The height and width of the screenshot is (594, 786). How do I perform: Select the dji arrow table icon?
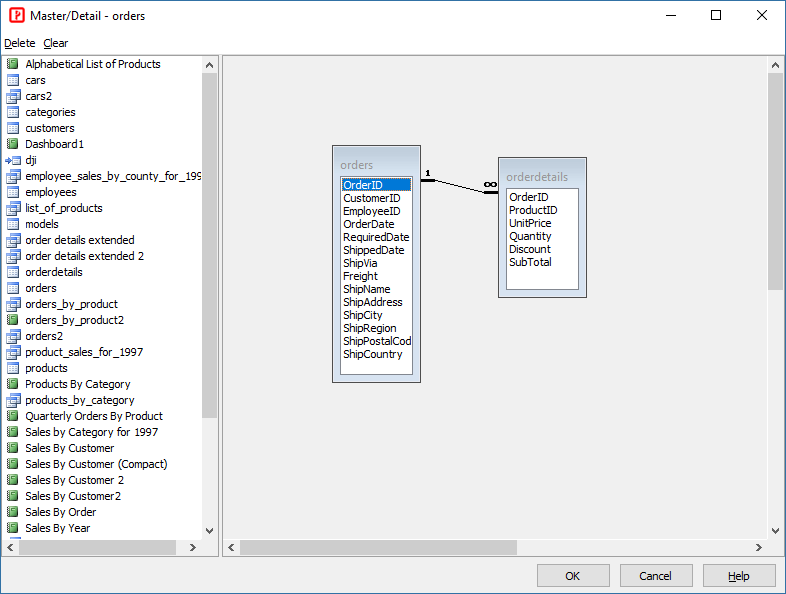[x=13, y=160]
